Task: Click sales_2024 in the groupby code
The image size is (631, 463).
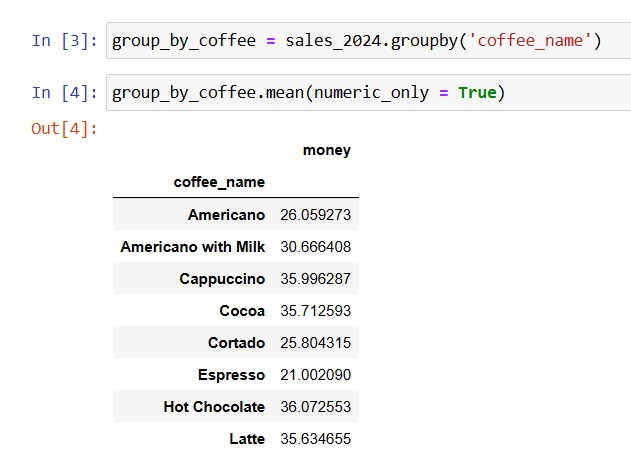Action: click(x=333, y=41)
